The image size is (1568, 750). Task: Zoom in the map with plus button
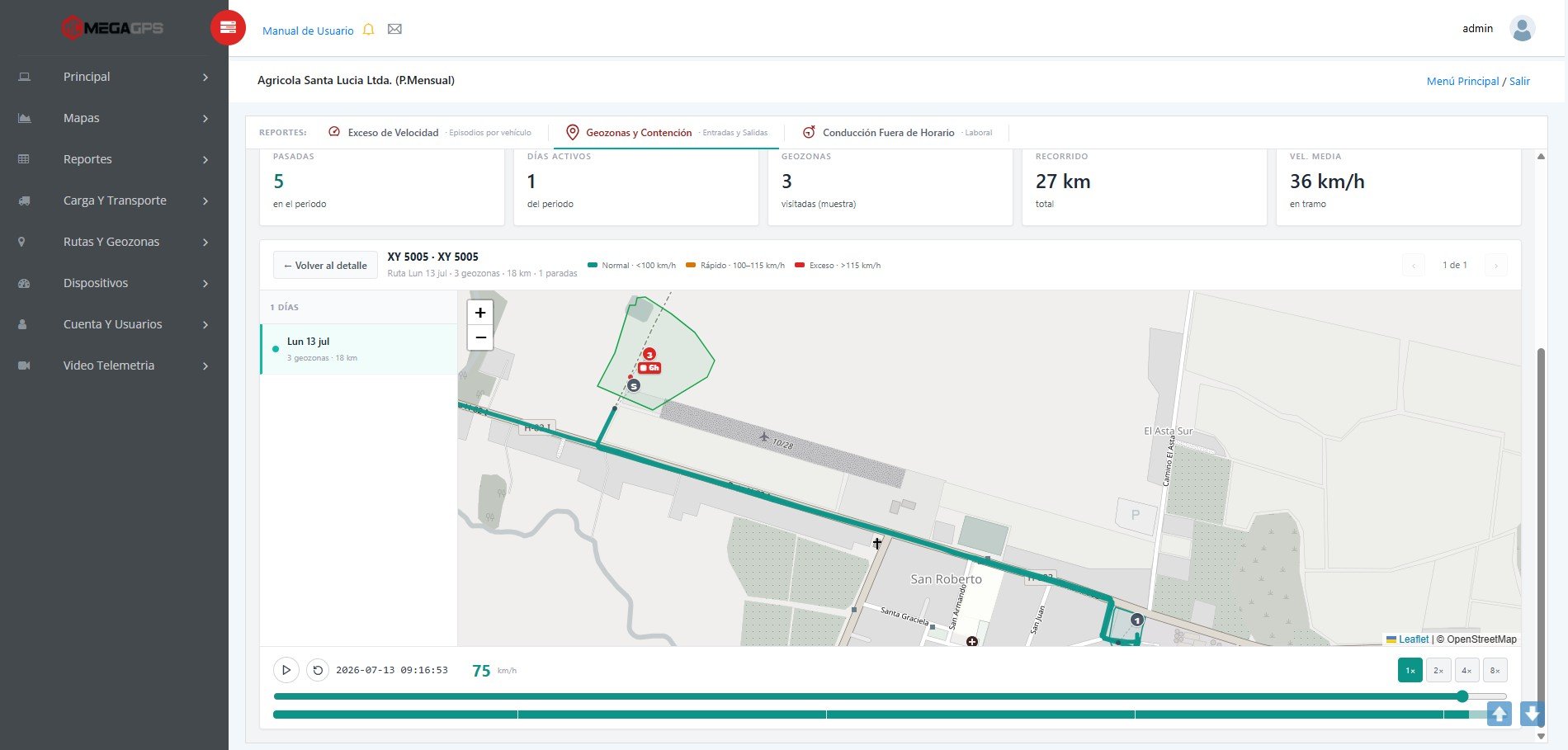[480, 313]
